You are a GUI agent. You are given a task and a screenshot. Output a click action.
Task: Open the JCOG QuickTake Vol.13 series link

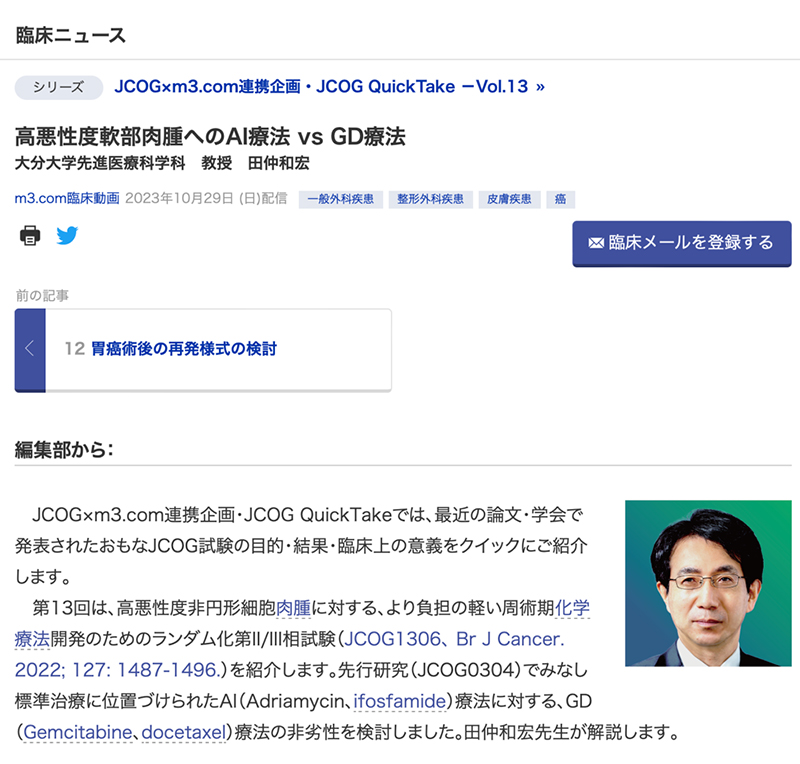(330, 87)
